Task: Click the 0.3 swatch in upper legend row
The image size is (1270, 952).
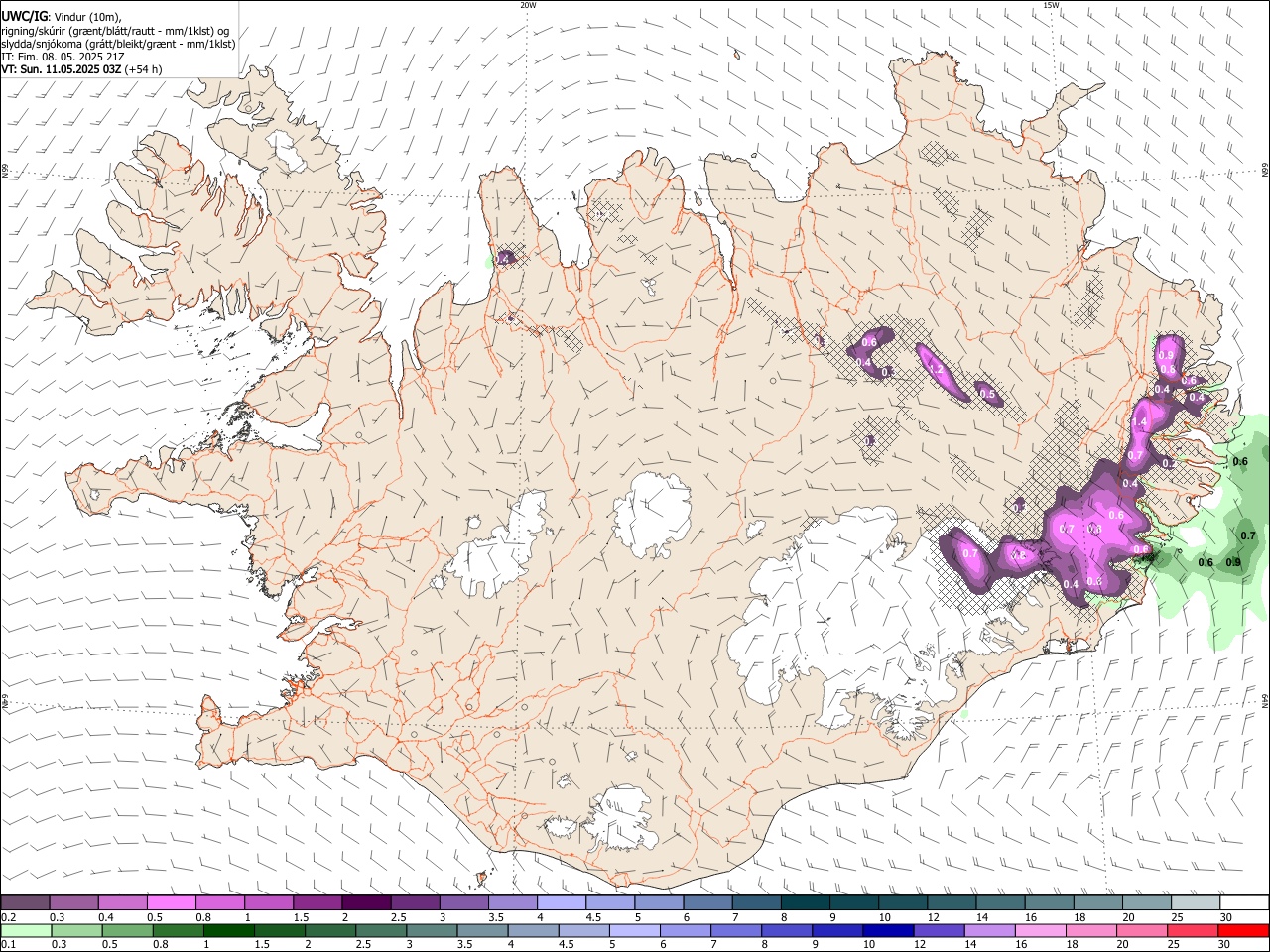Action: point(73,903)
